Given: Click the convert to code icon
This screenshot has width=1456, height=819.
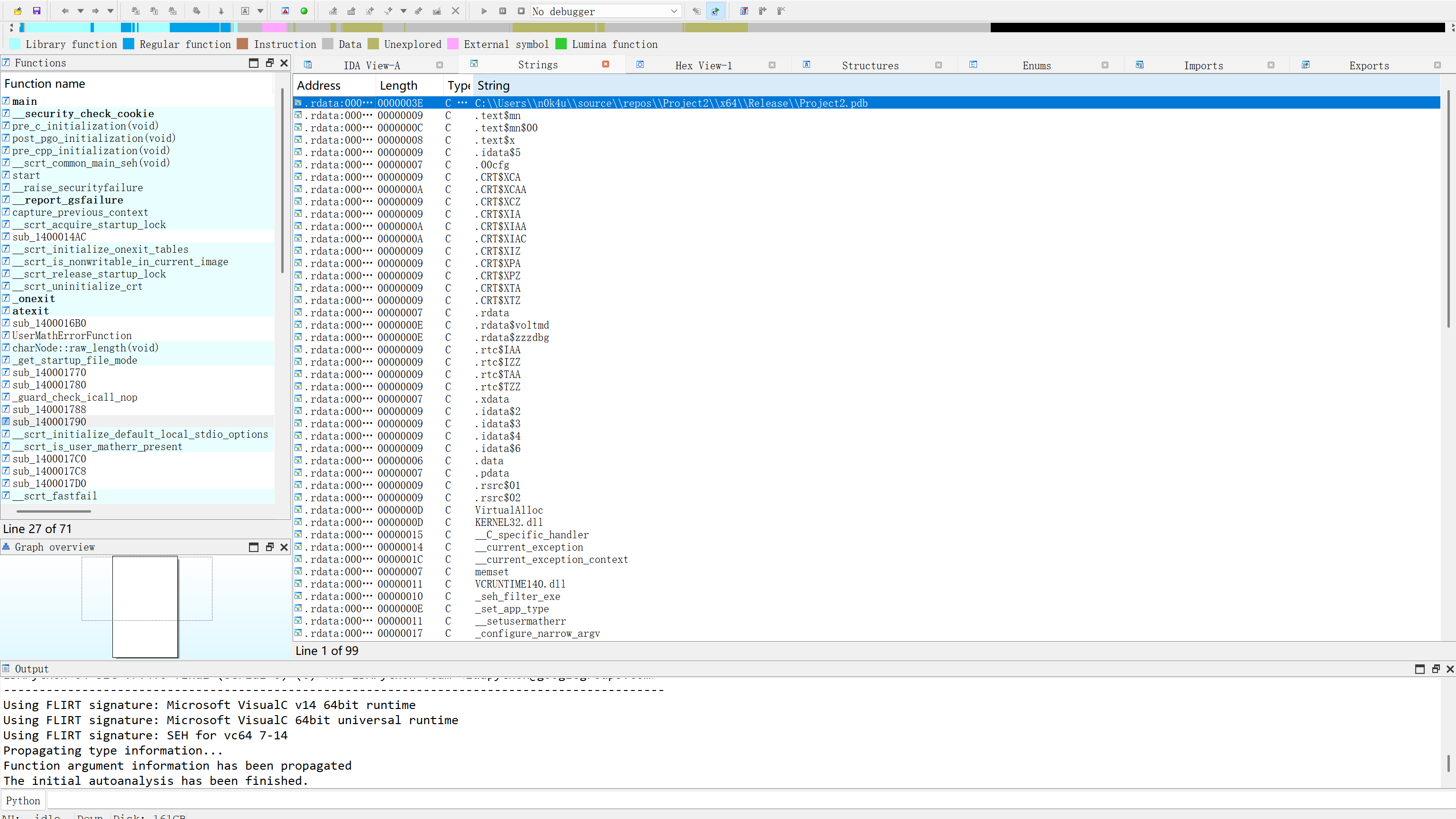Looking at the screenshot, I should (x=333, y=11).
